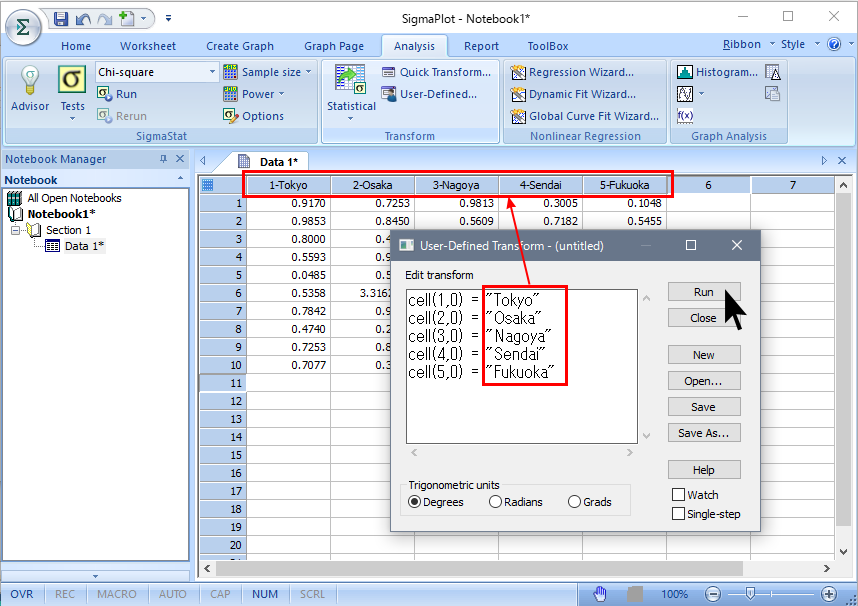Click the Save As... button
Image resolution: width=858 pixels, height=606 pixels.
click(x=704, y=433)
